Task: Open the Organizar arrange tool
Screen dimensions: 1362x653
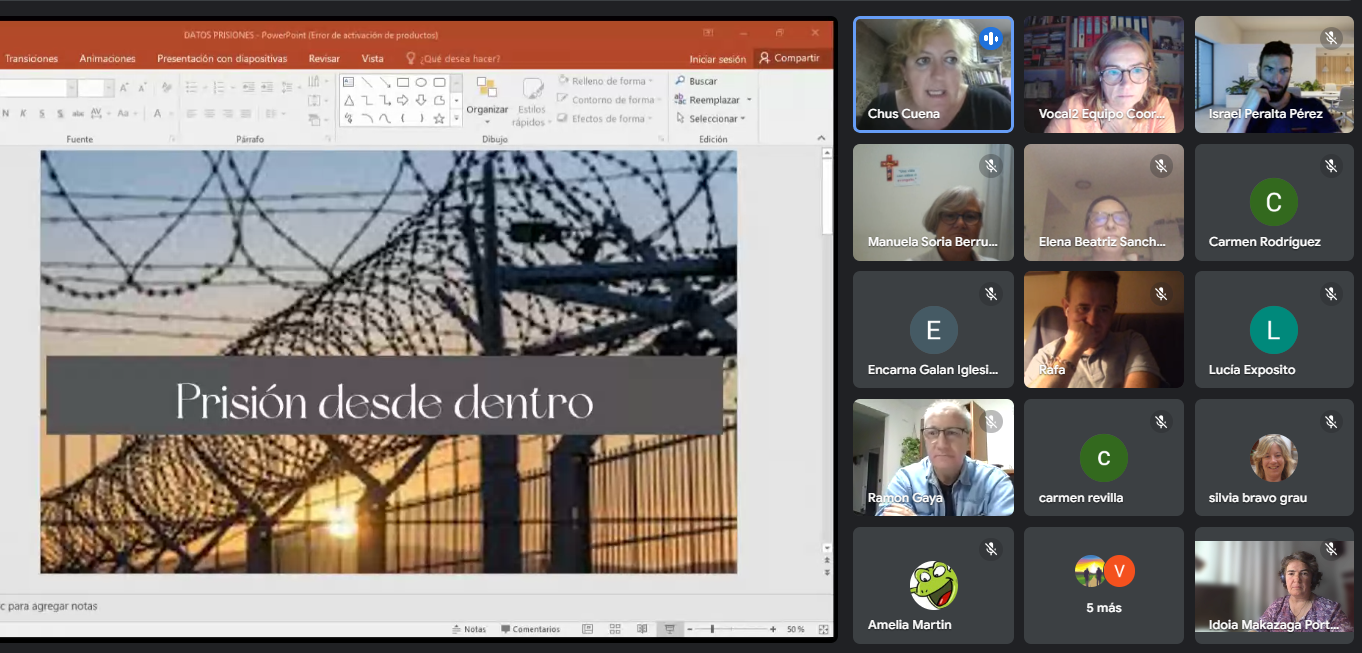Action: (487, 97)
